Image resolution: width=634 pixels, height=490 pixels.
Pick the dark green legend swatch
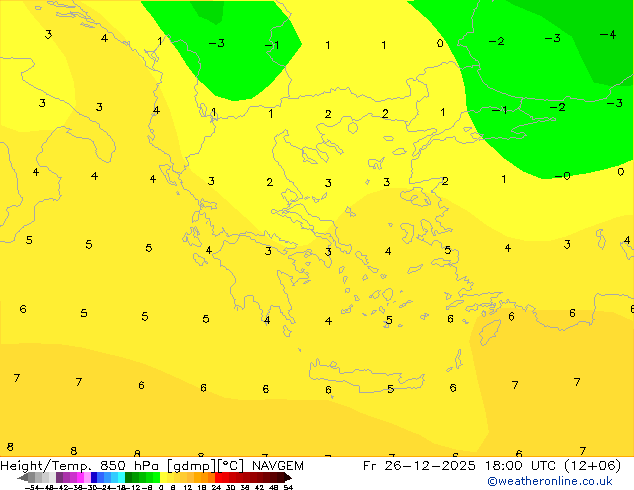pyautogui.click(x=128, y=477)
